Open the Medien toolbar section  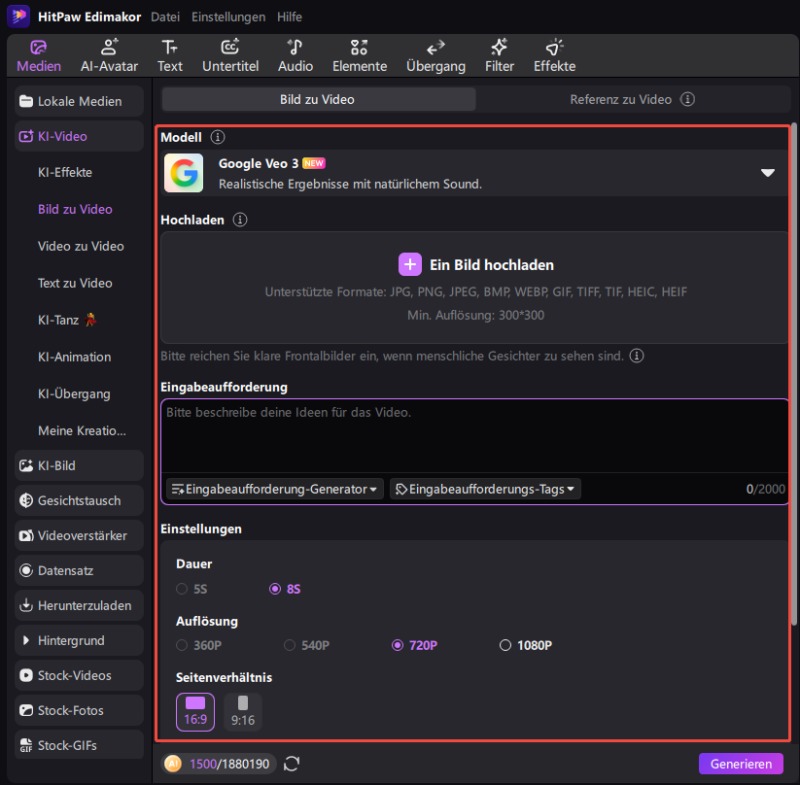38,56
